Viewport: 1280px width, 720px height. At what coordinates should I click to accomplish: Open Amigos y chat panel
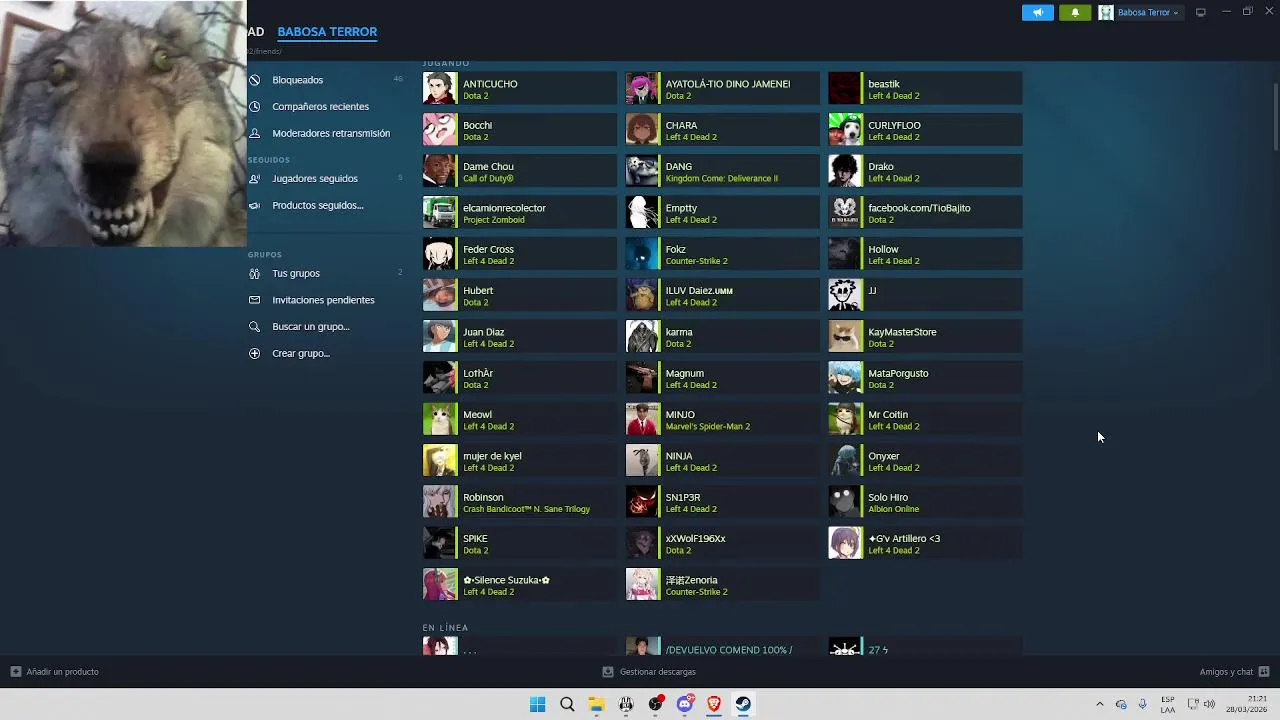1234,672
